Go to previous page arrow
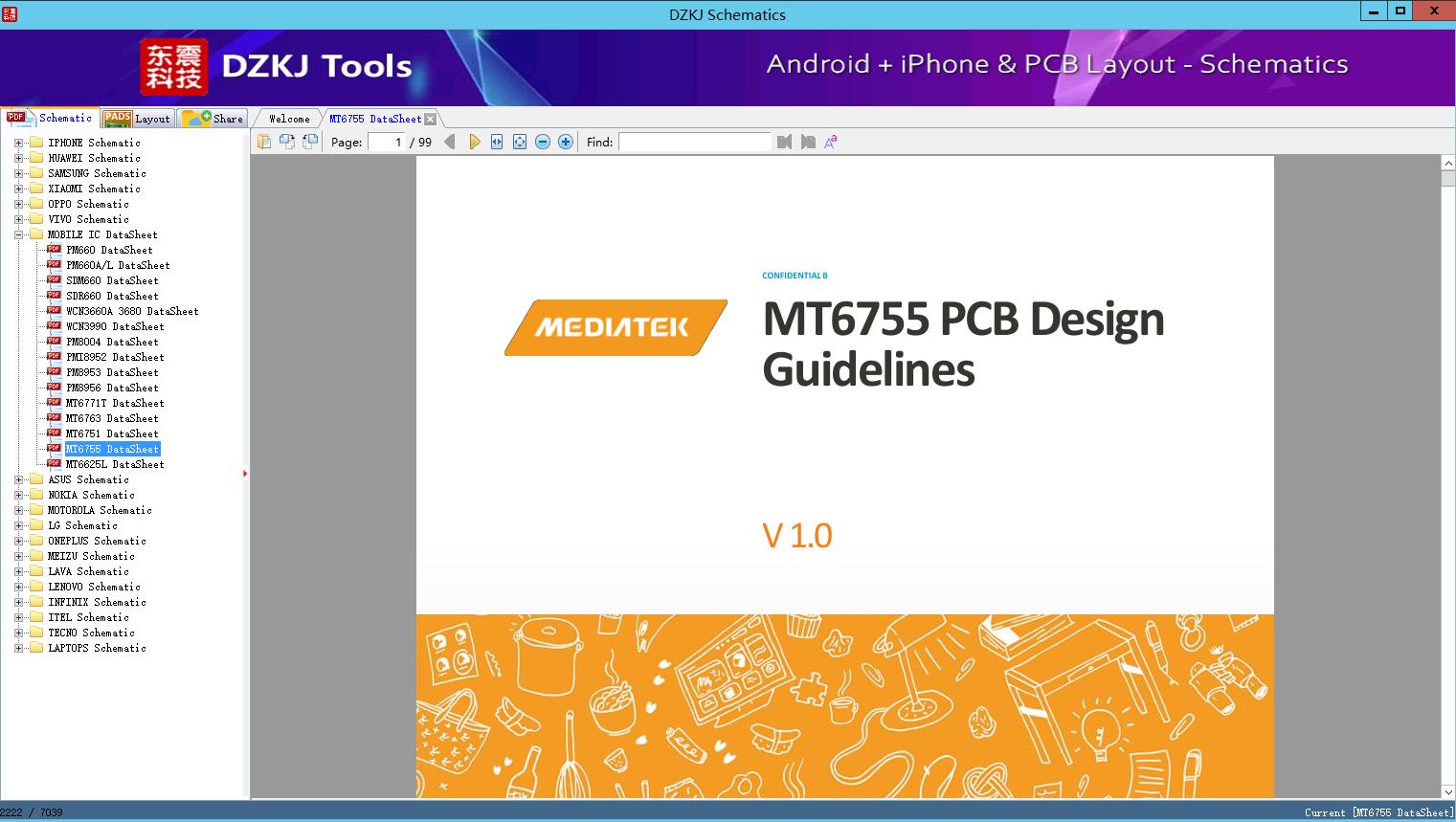The image size is (1456, 822). pyautogui.click(x=450, y=142)
